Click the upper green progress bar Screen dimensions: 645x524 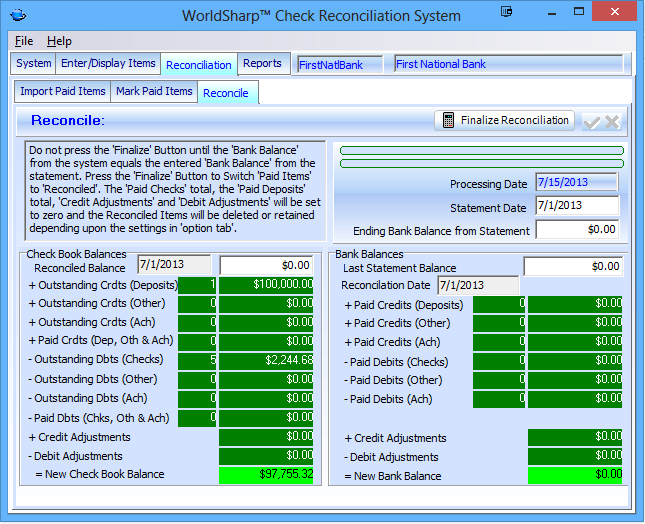[481, 151]
